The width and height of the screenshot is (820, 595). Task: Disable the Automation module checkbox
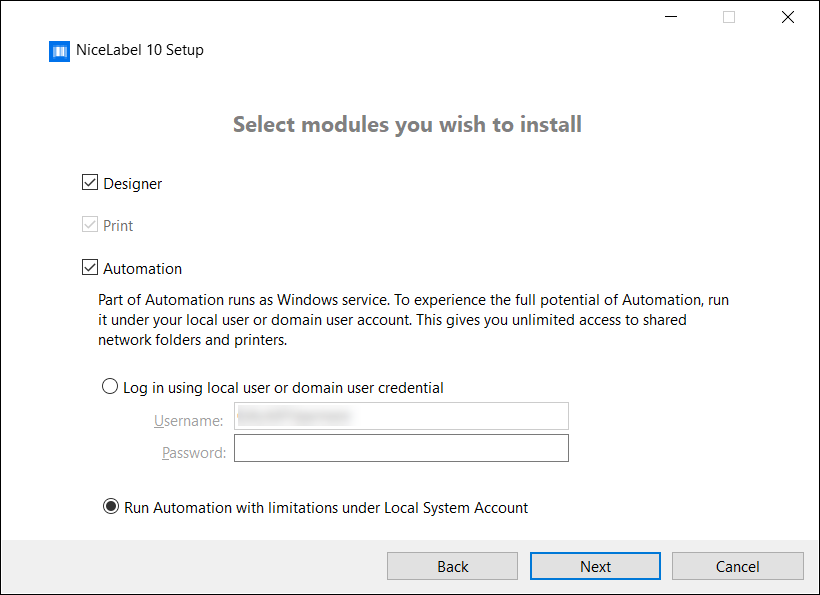tap(91, 268)
